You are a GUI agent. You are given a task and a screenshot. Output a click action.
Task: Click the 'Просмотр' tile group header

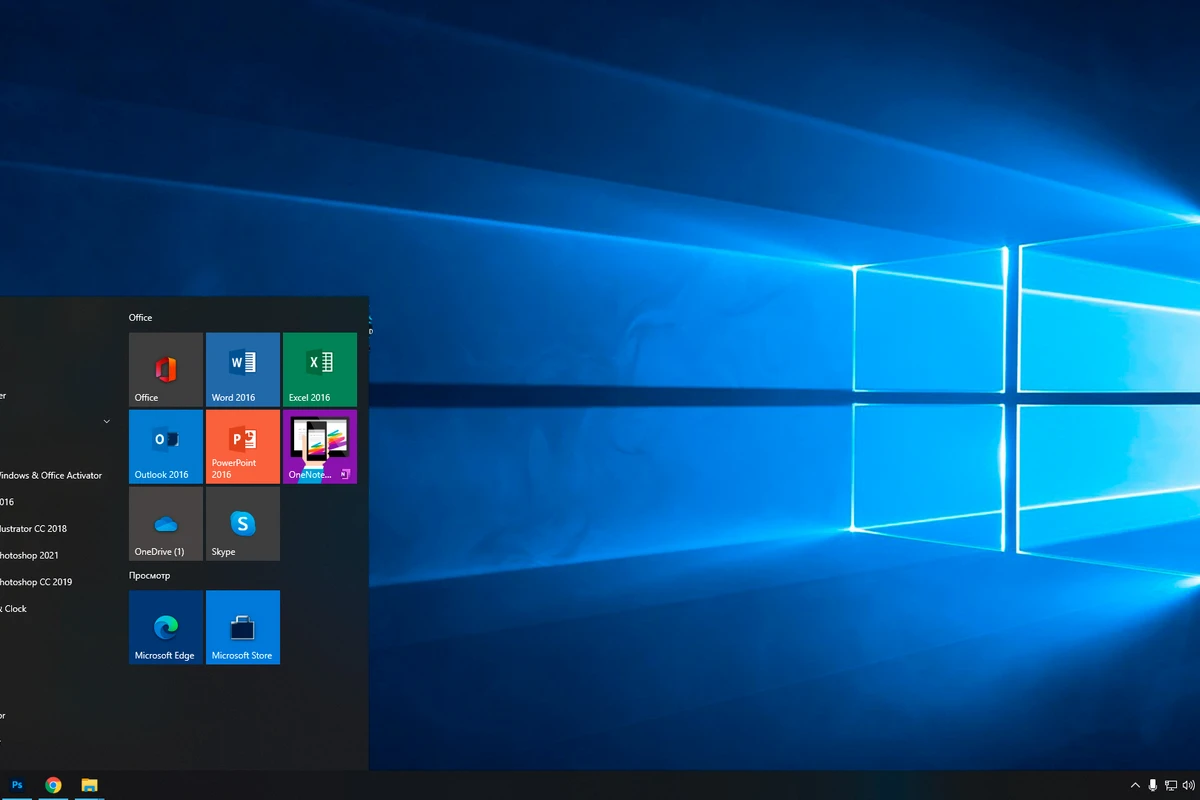150,576
